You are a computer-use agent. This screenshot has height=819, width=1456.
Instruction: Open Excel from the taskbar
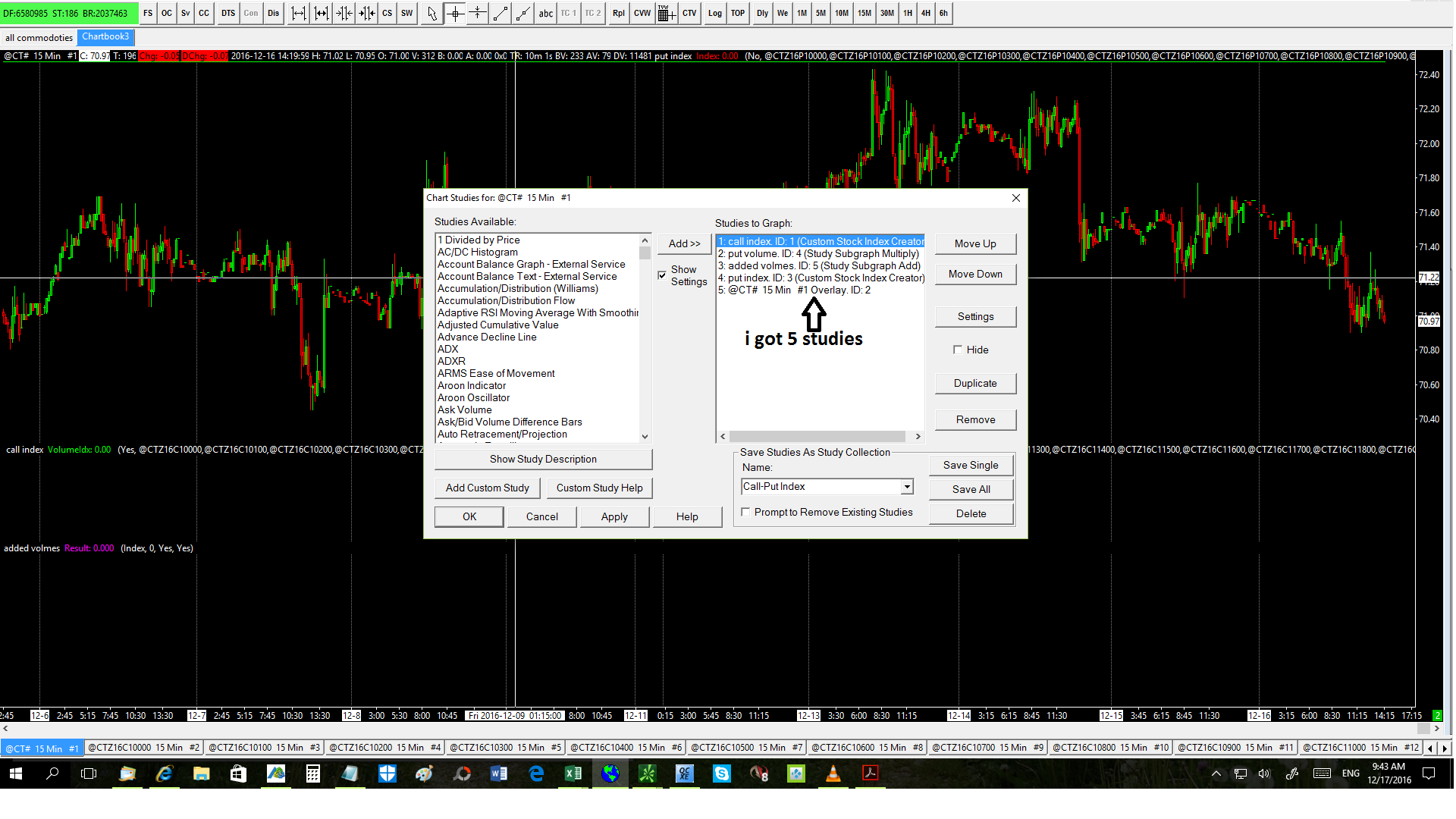pyautogui.click(x=573, y=773)
